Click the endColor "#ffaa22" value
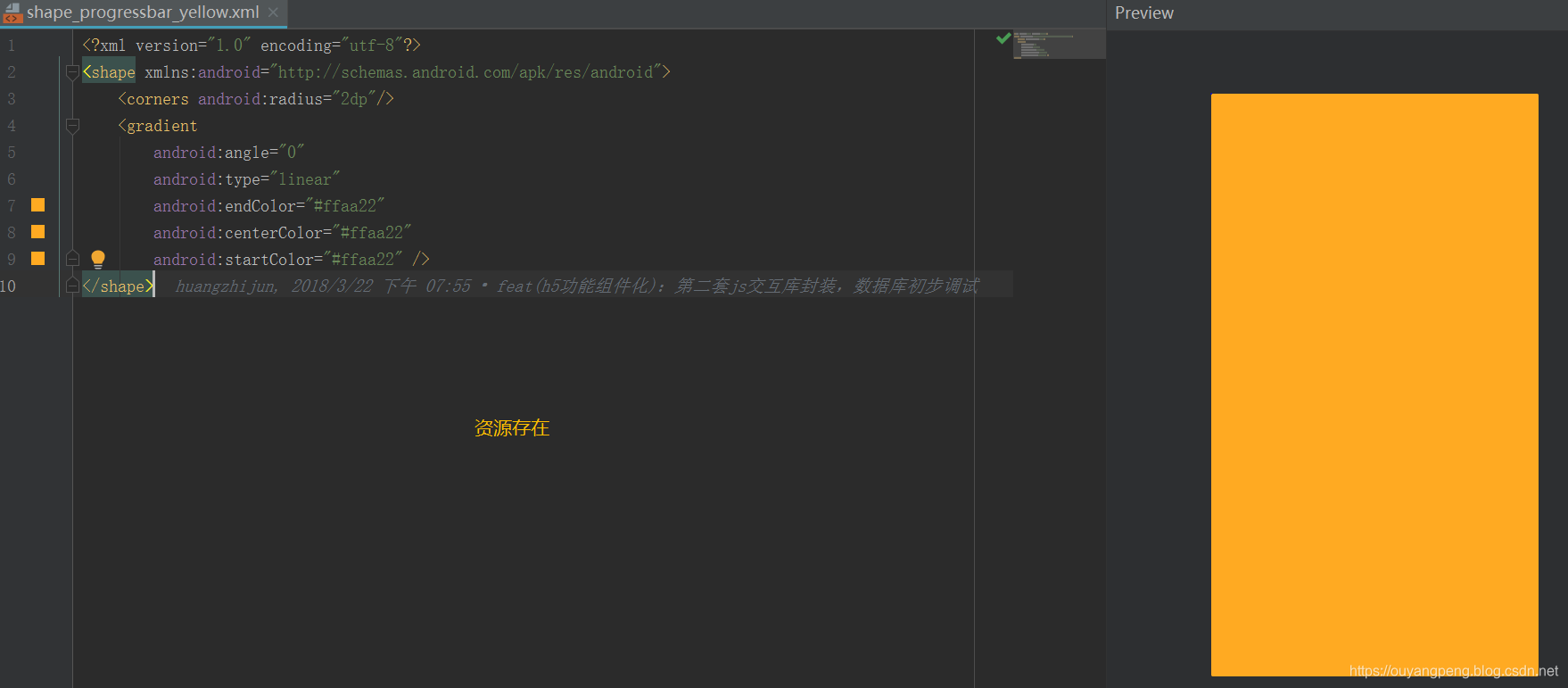The width and height of the screenshot is (1568, 688). 344,206
